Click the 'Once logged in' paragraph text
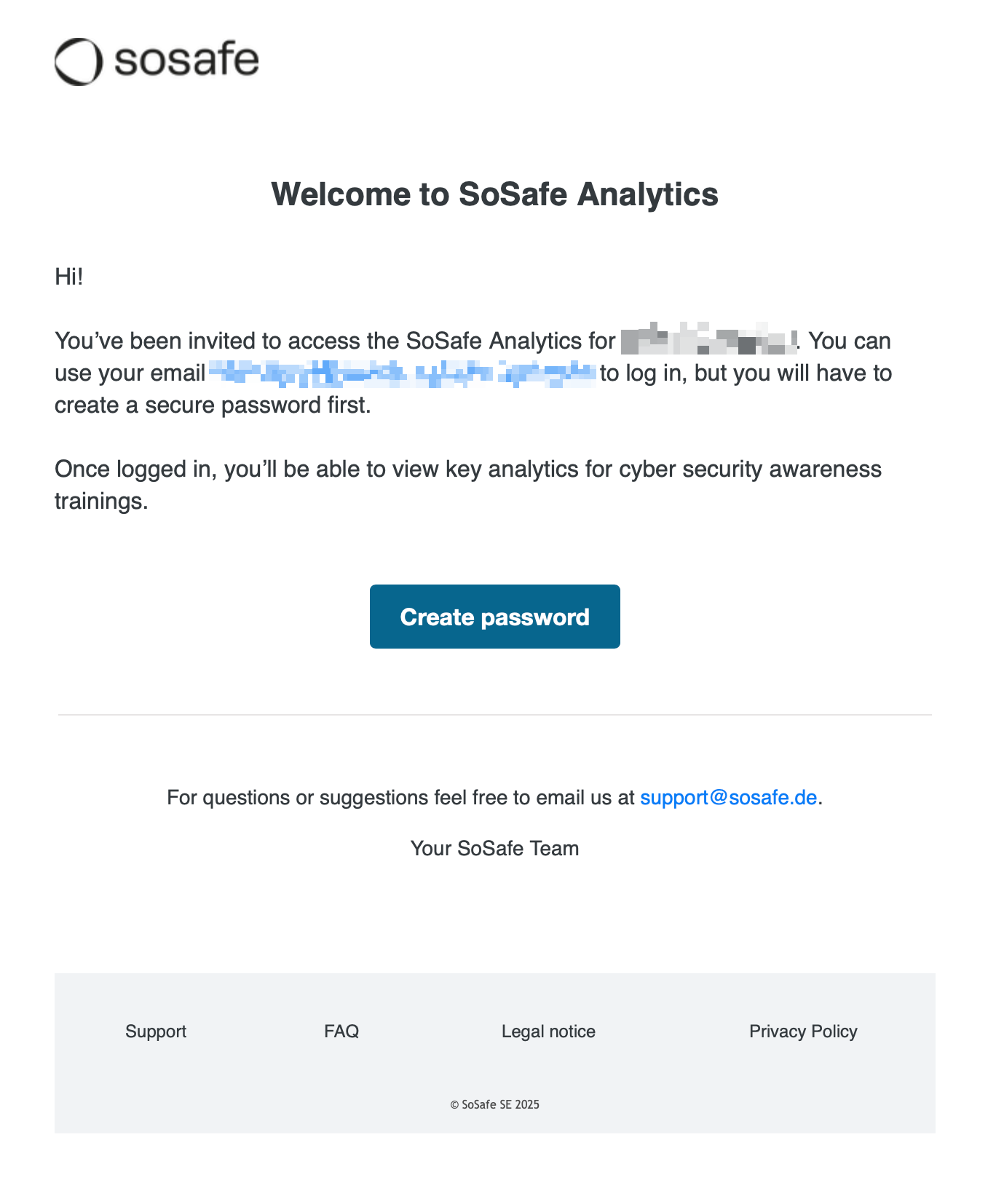 point(467,470)
